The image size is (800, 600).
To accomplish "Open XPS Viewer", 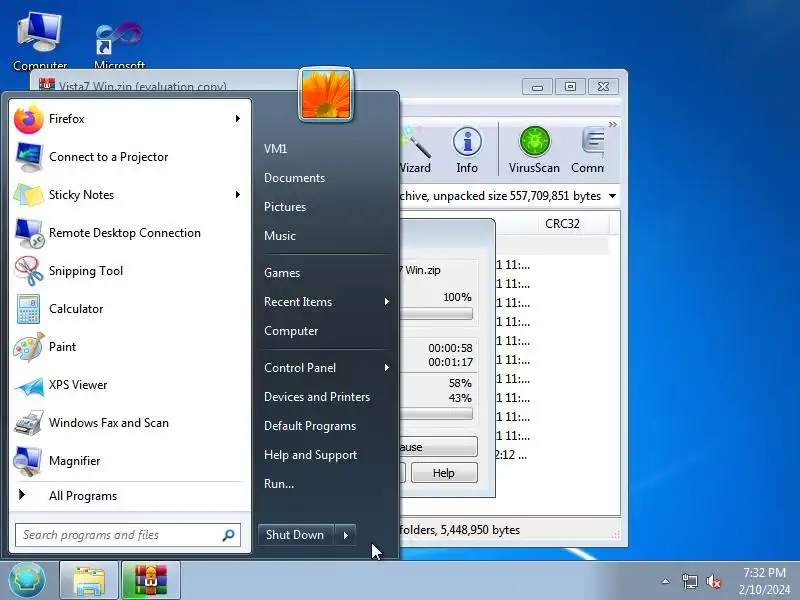I will coord(129,385).
